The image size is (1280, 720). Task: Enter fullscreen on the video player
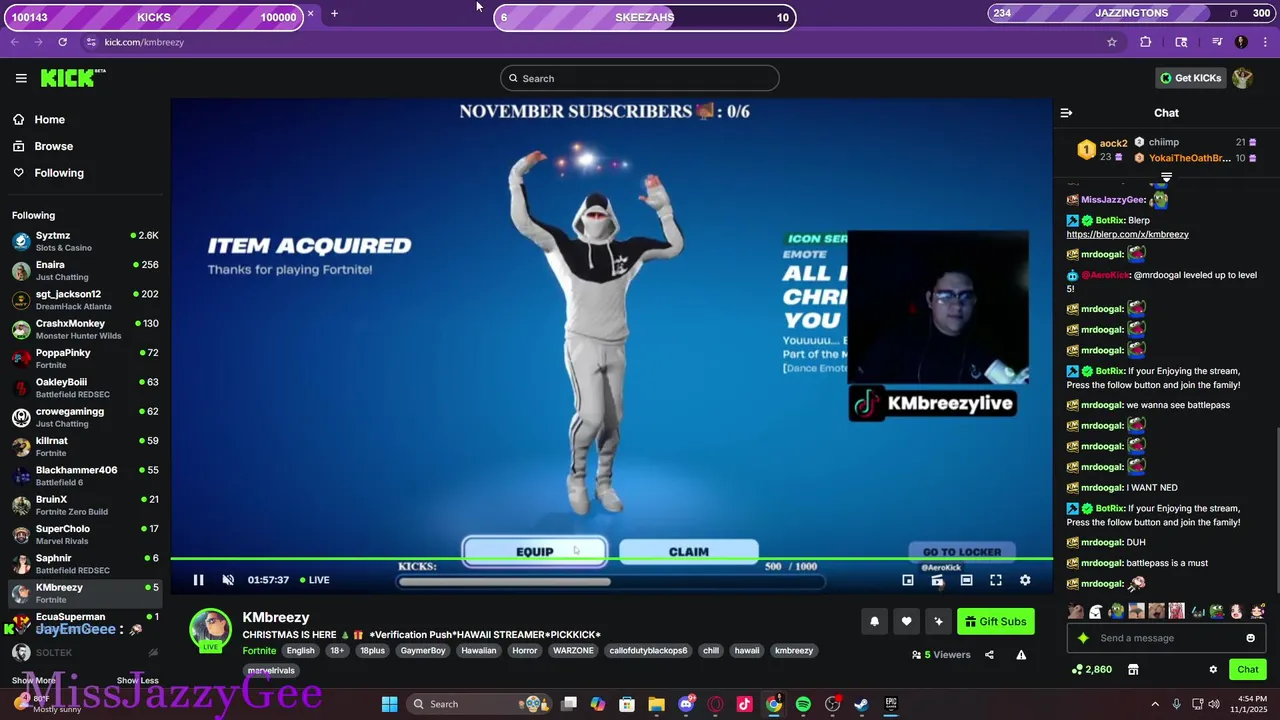coord(996,580)
